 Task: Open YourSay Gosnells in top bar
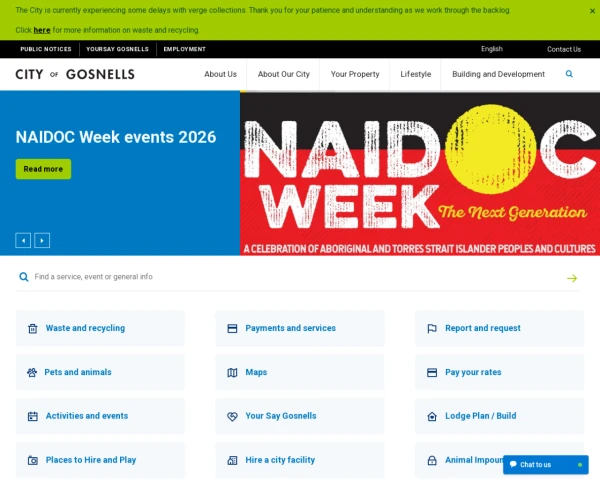[x=117, y=49]
